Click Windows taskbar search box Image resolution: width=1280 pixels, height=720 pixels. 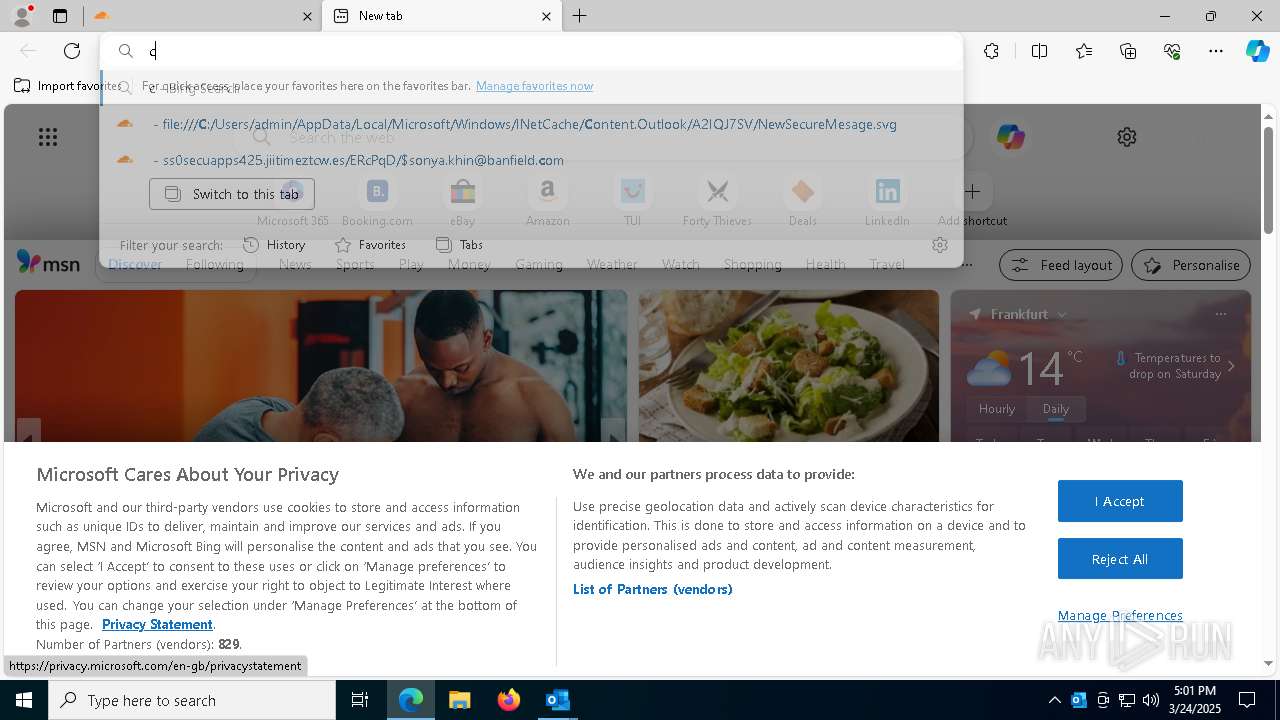tap(192, 700)
